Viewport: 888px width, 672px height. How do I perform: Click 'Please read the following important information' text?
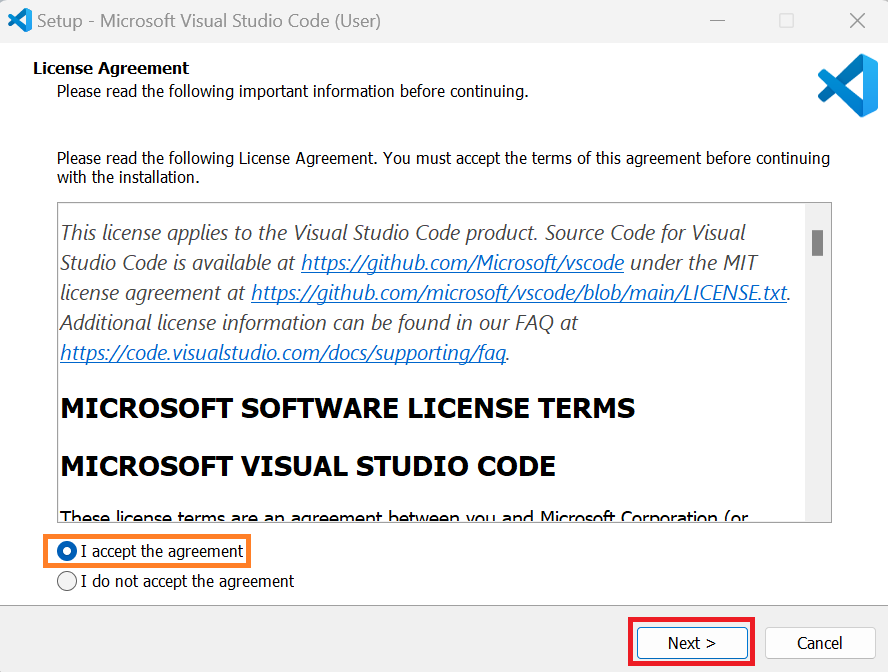tap(292, 91)
